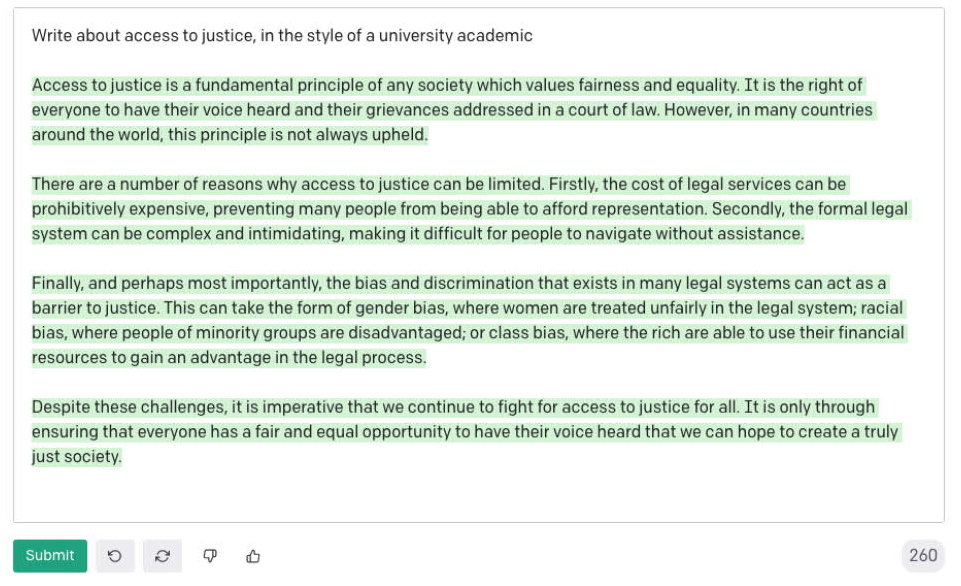
Task: Click the 260 token count badge
Action: point(923,555)
